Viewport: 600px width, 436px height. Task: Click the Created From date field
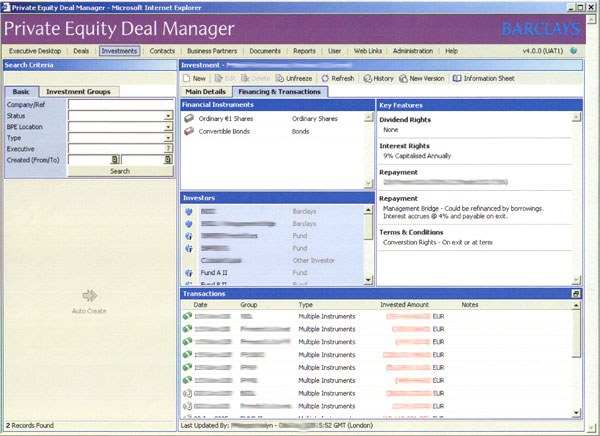90,160
